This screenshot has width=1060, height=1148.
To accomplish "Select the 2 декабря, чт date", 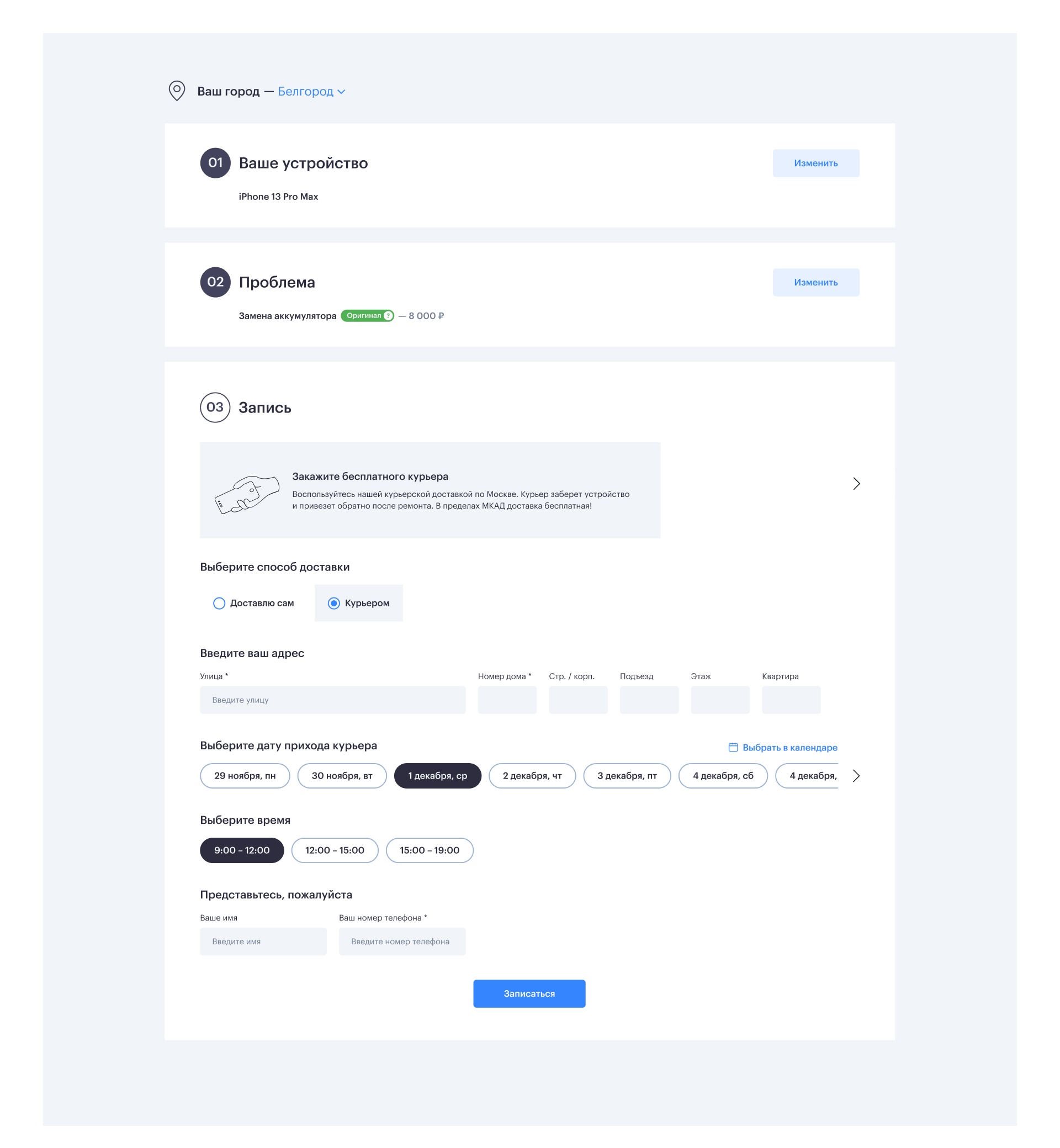I will (x=532, y=776).
